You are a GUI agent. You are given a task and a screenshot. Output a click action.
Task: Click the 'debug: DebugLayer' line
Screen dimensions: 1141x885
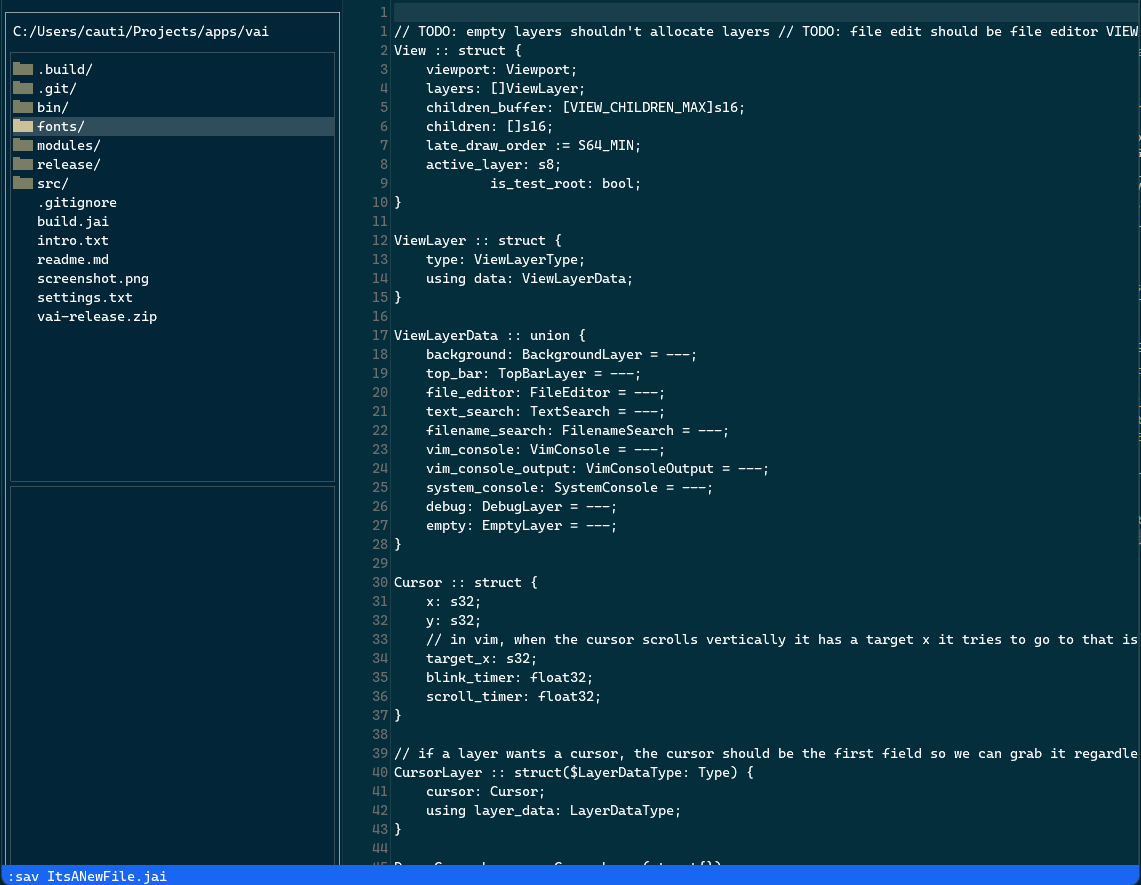click(521, 506)
